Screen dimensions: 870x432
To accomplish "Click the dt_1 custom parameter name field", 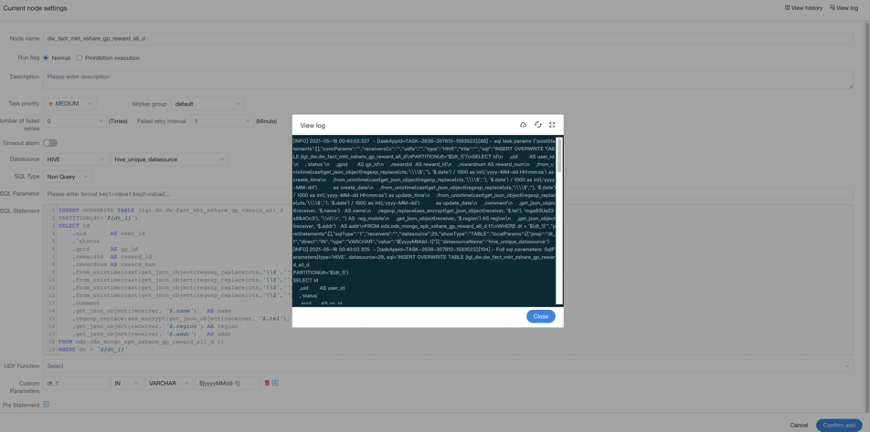I will tap(75, 383).
